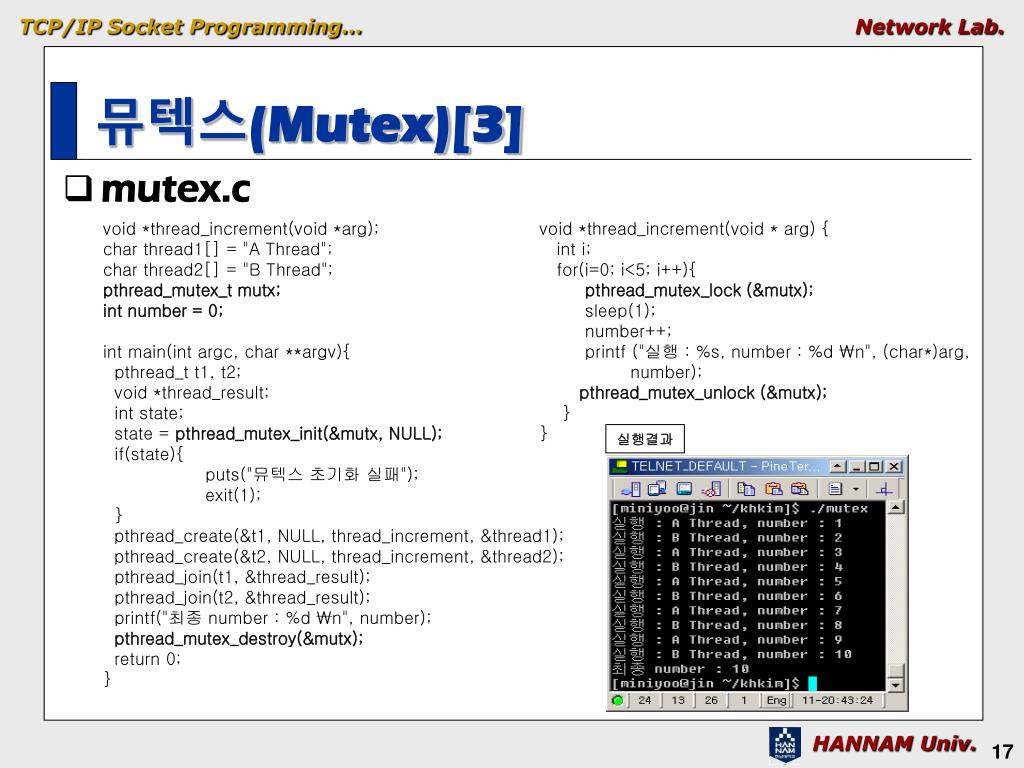Click the blue crosshair icon in the toolbar
Screen dimensions: 1024x768
pos(884,489)
